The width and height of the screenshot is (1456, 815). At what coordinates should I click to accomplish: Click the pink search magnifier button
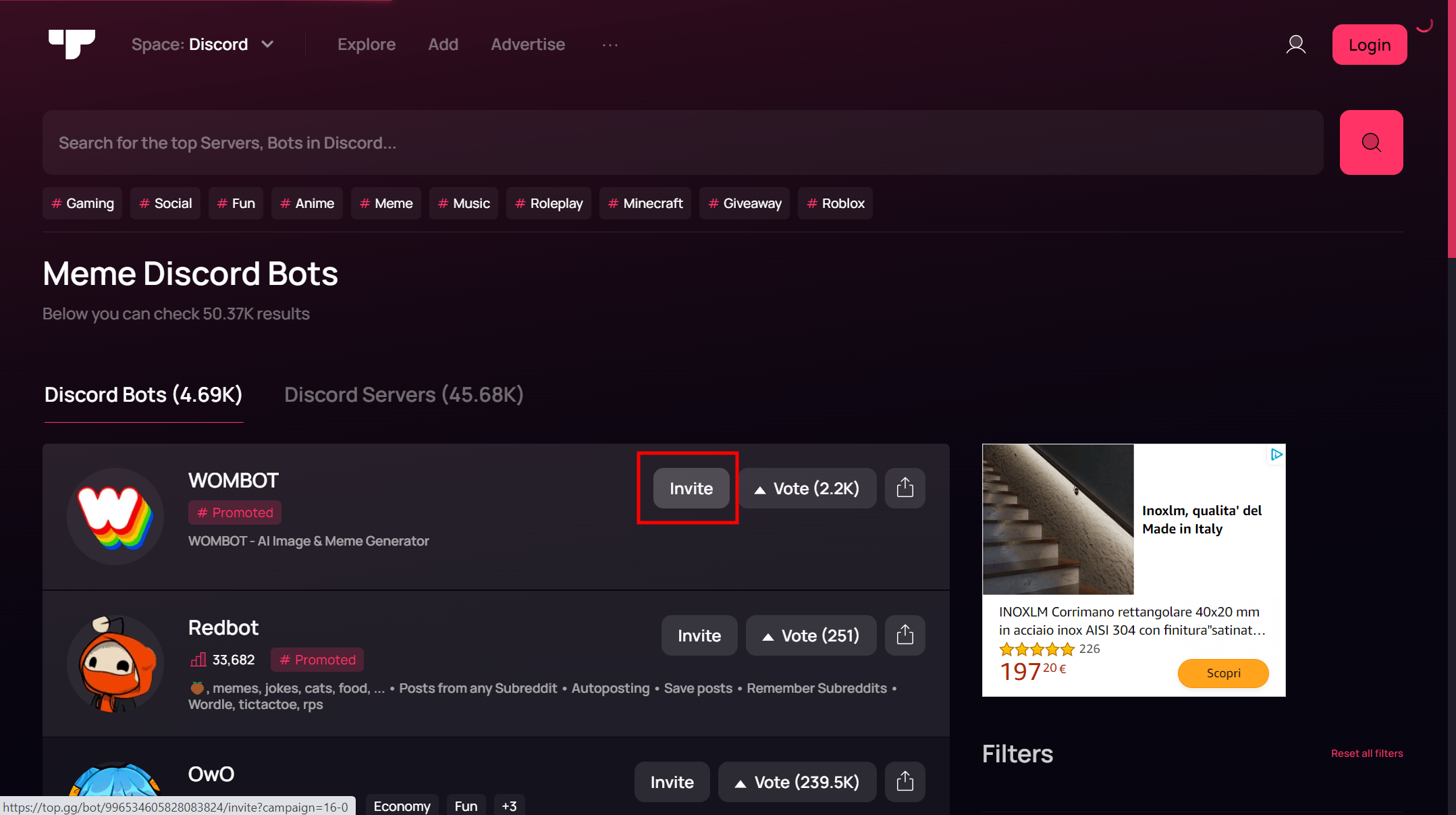tap(1371, 142)
